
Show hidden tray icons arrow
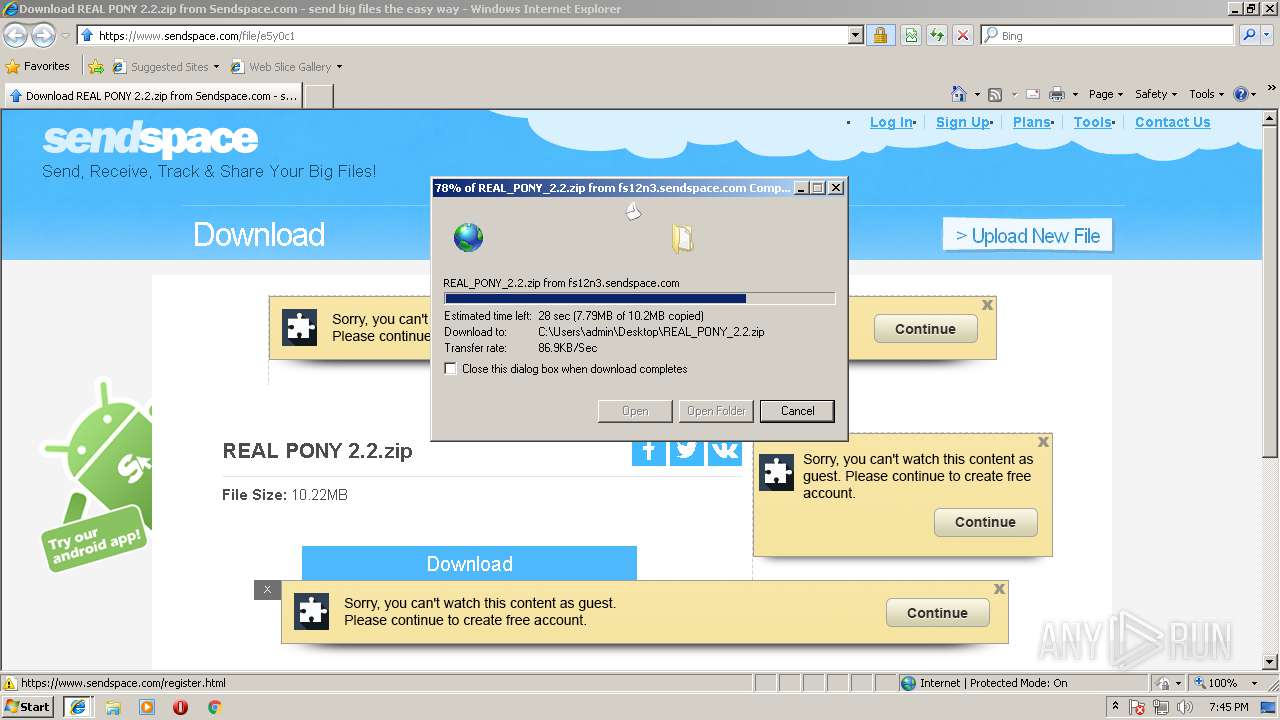(x=1116, y=707)
